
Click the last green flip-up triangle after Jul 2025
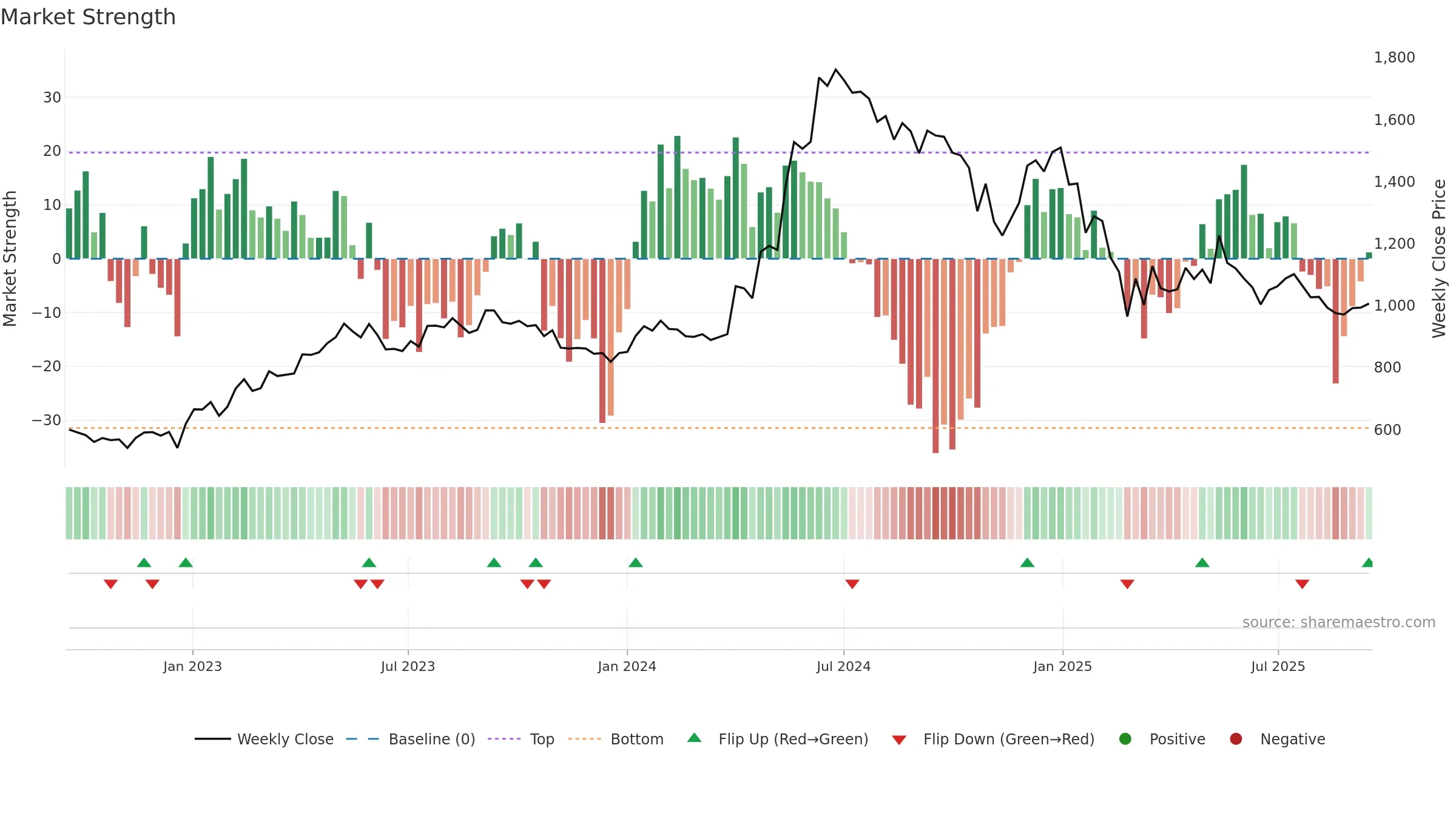click(1367, 562)
